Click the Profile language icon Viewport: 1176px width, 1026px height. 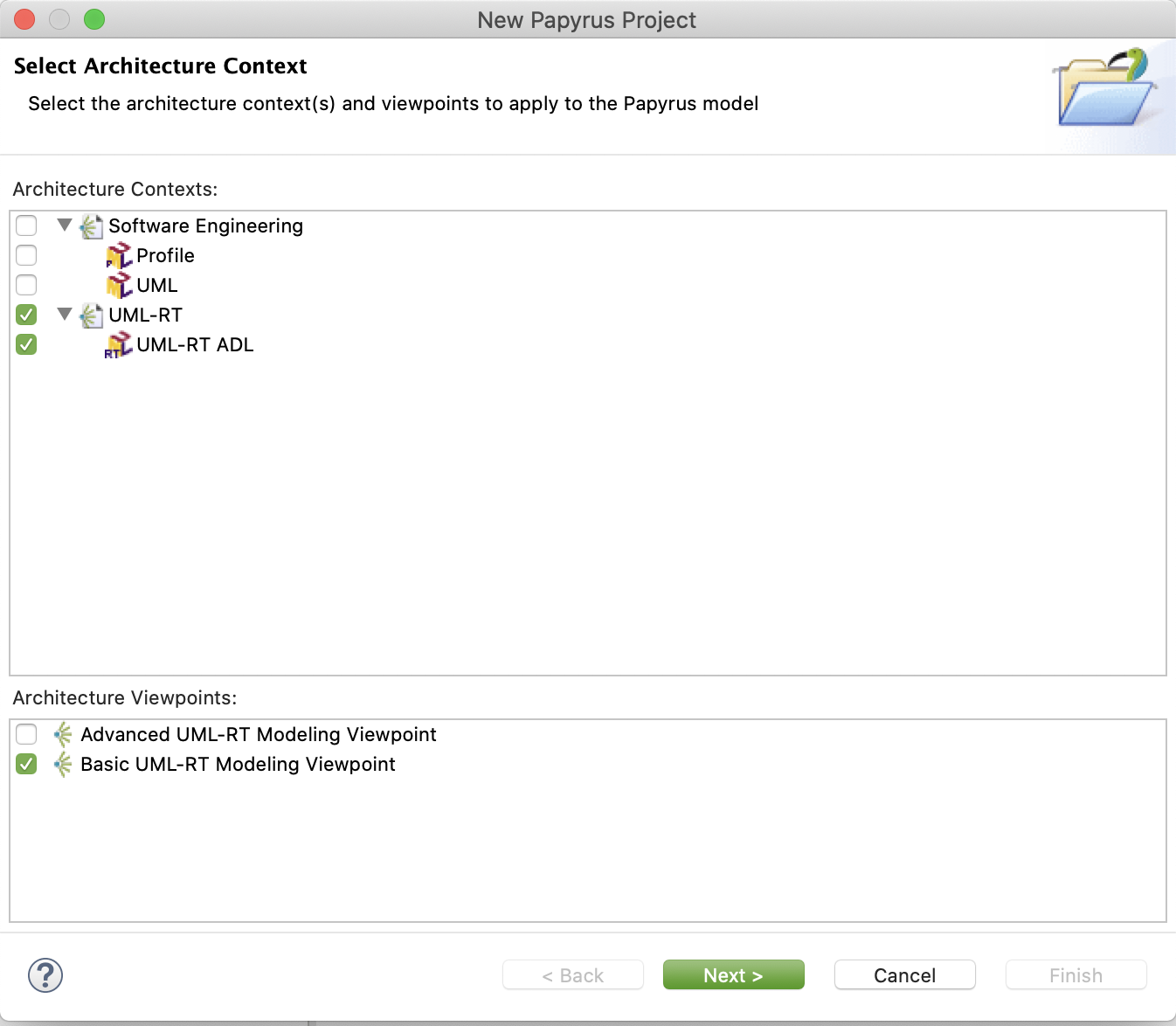[x=119, y=256]
